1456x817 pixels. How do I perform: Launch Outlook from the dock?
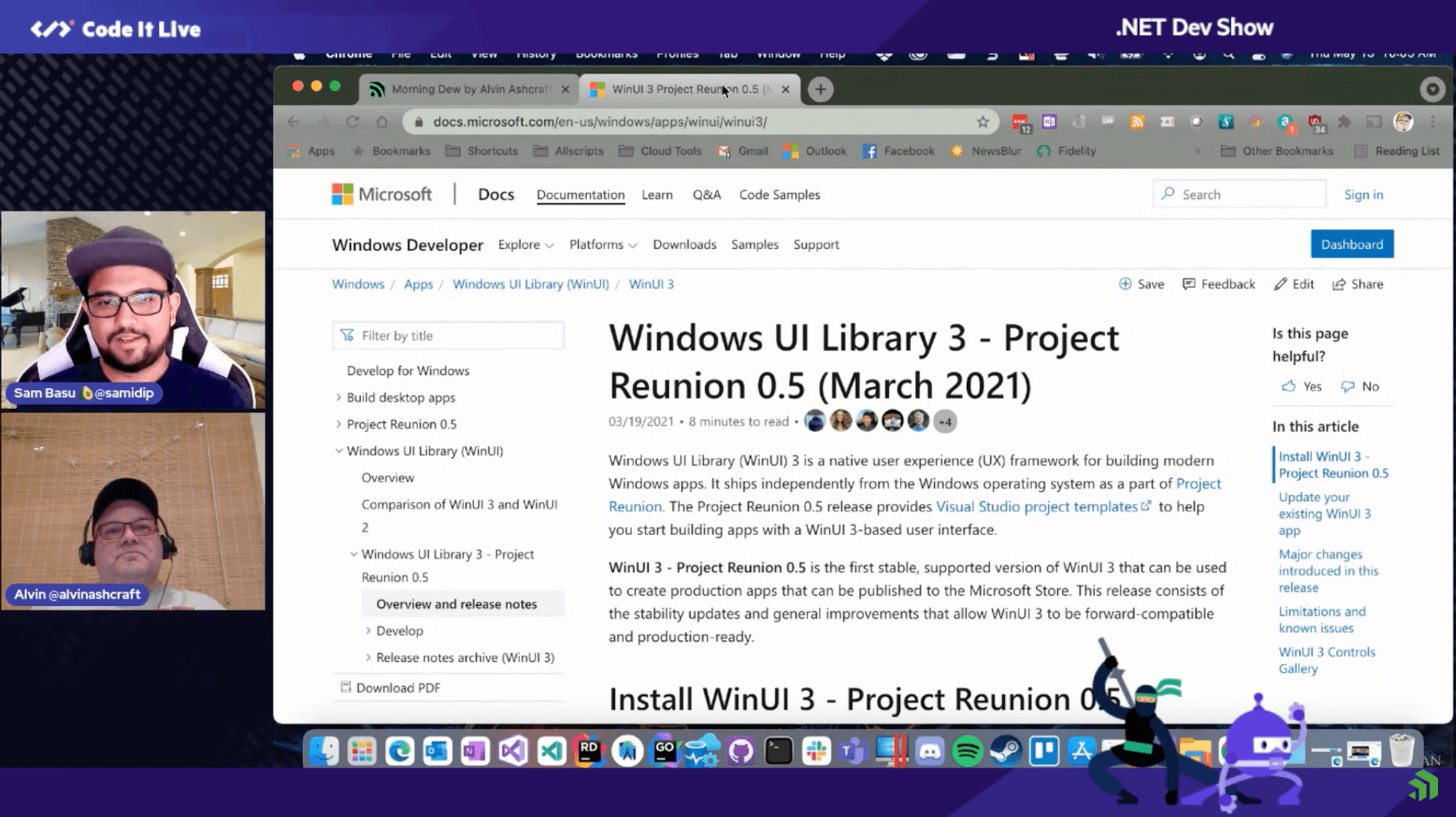tap(437, 750)
